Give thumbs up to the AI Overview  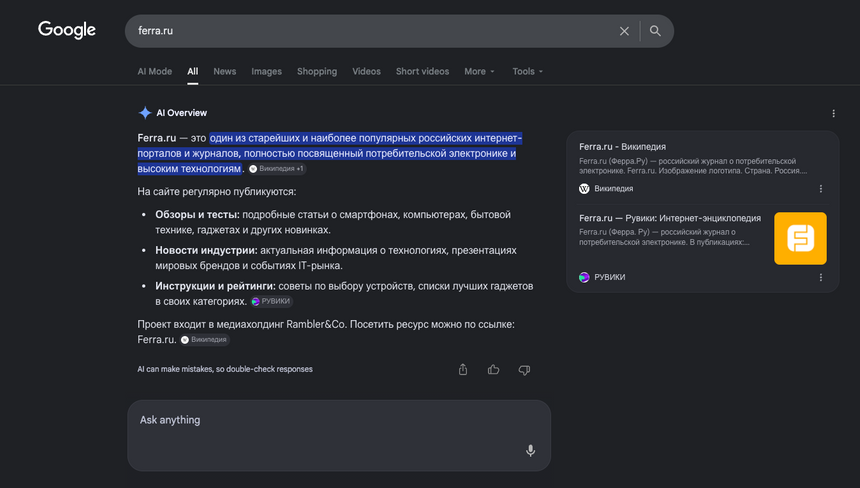tap(494, 370)
